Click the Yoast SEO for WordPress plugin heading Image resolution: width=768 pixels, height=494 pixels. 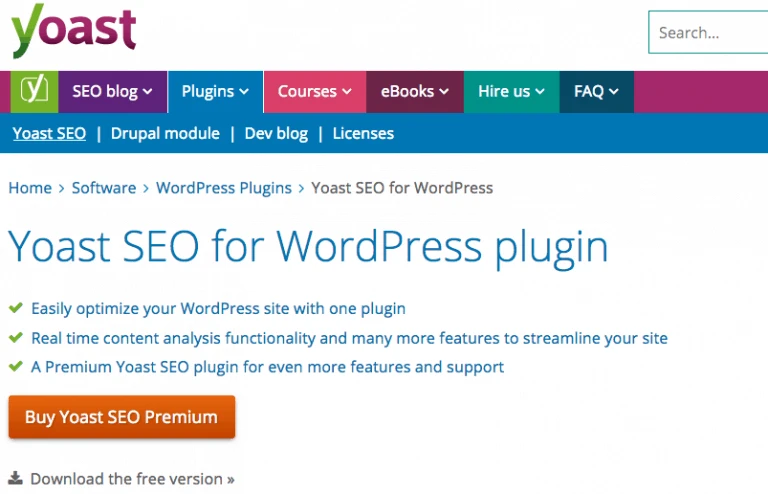(x=309, y=247)
